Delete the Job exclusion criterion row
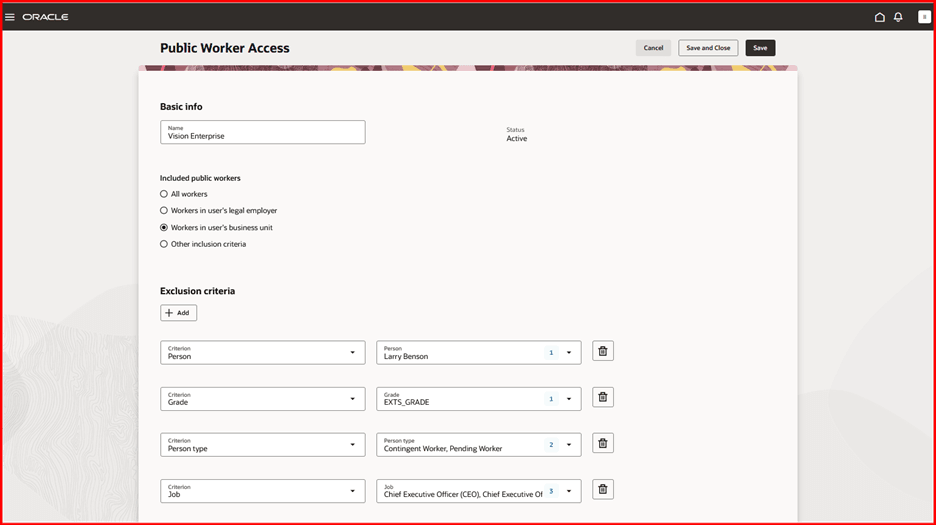The height and width of the screenshot is (525, 936). tap(603, 489)
